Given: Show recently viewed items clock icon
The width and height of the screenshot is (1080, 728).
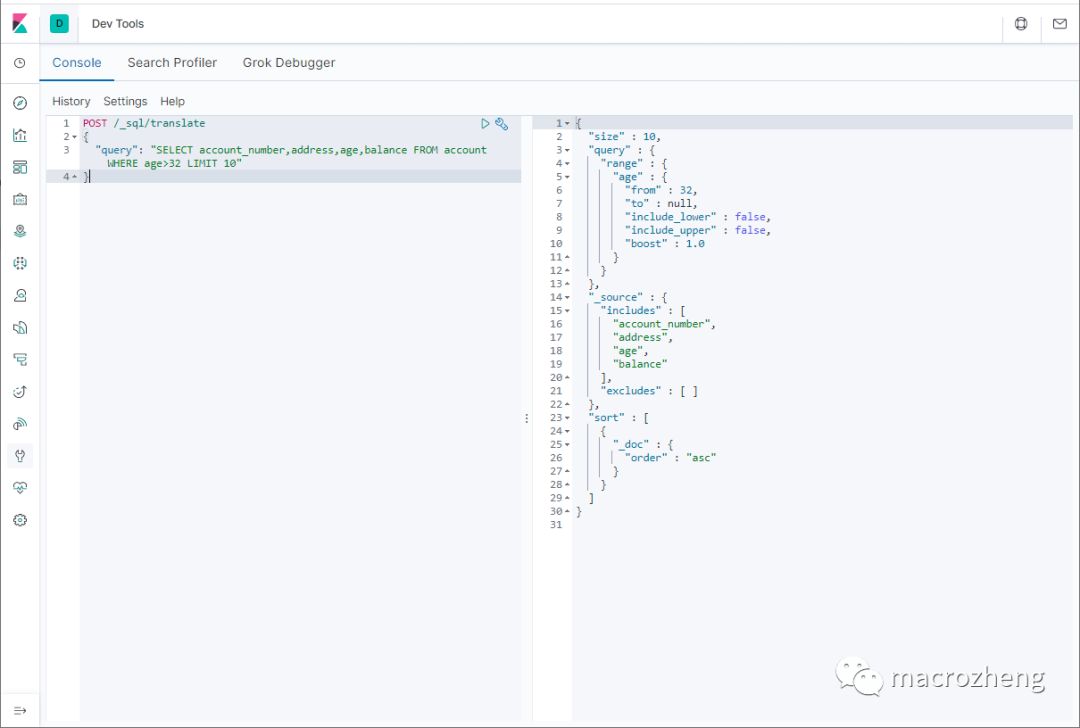Looking at the screenshot, I should (x=20, y=63).
